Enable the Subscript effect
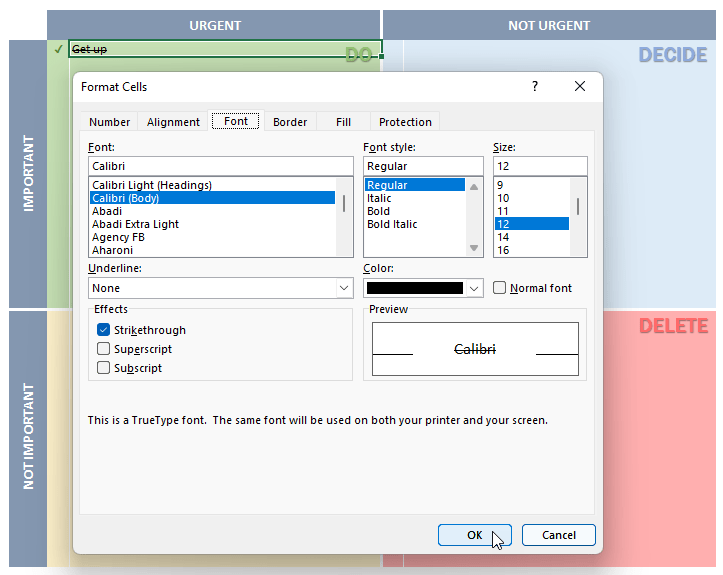 pyautogui.click(x=104, y=368)
